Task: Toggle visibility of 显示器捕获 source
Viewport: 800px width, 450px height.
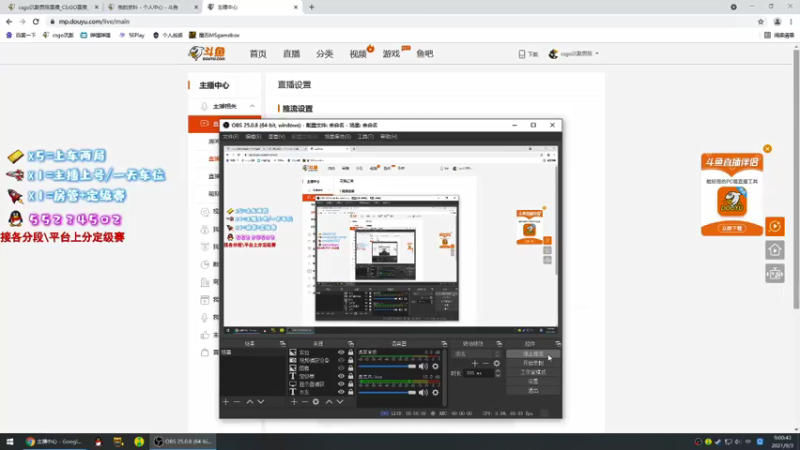Action: click(x=341, y=384)
